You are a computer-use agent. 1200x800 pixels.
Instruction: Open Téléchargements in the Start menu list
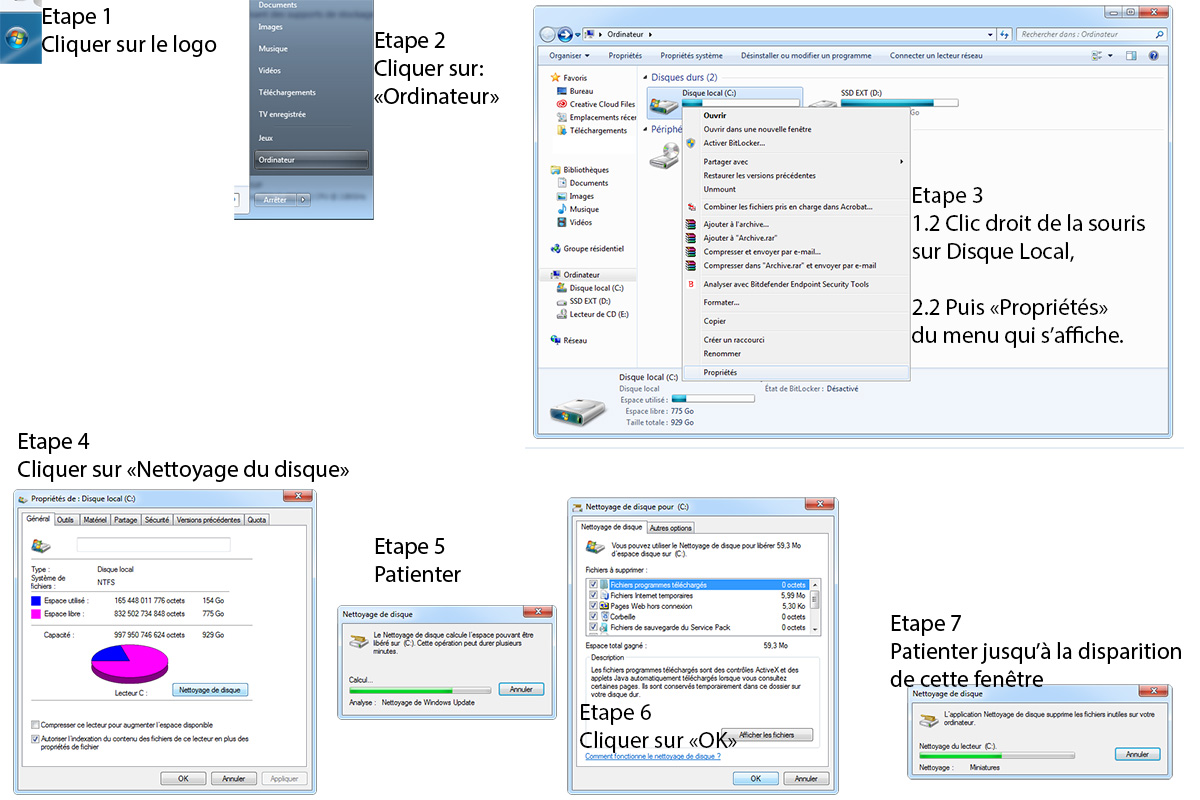(287, 92)
